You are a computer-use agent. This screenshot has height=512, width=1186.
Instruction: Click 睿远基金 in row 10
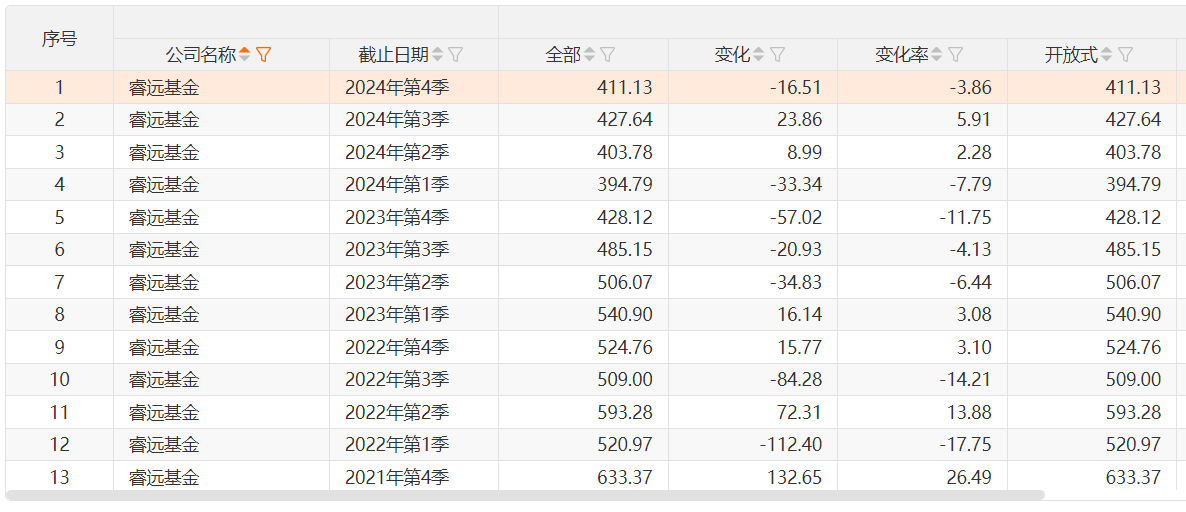[x=164, y=380]
